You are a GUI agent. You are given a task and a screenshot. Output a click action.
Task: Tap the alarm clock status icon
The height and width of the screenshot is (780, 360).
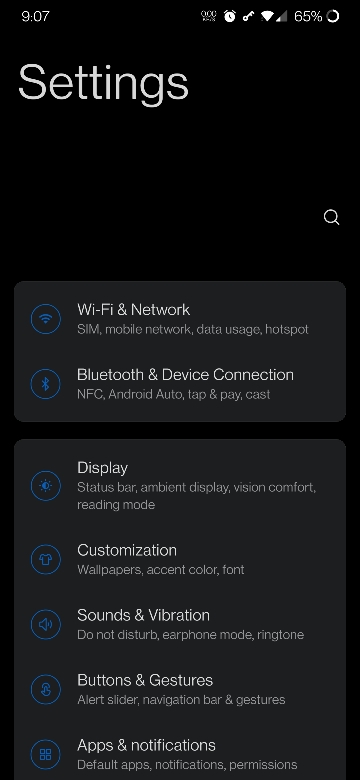click(x=230, y=16)
